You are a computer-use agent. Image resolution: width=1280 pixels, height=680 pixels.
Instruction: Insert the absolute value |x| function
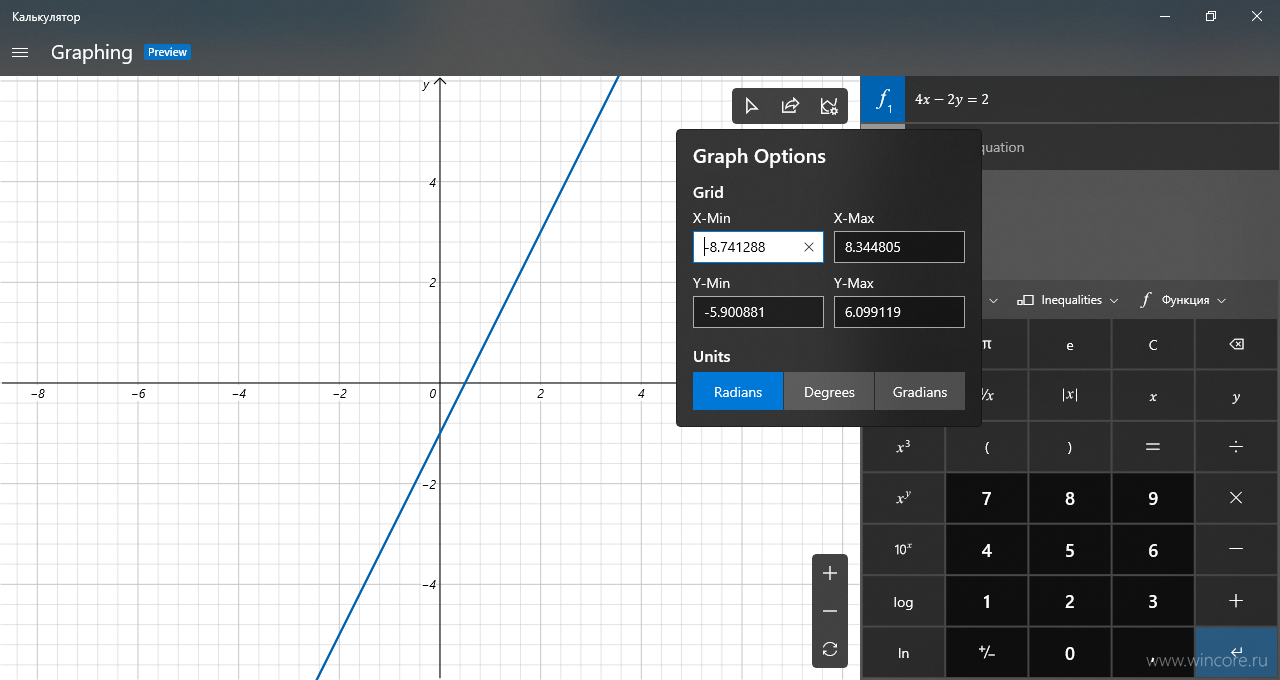pyautogui.click(x=1070, y=395)
